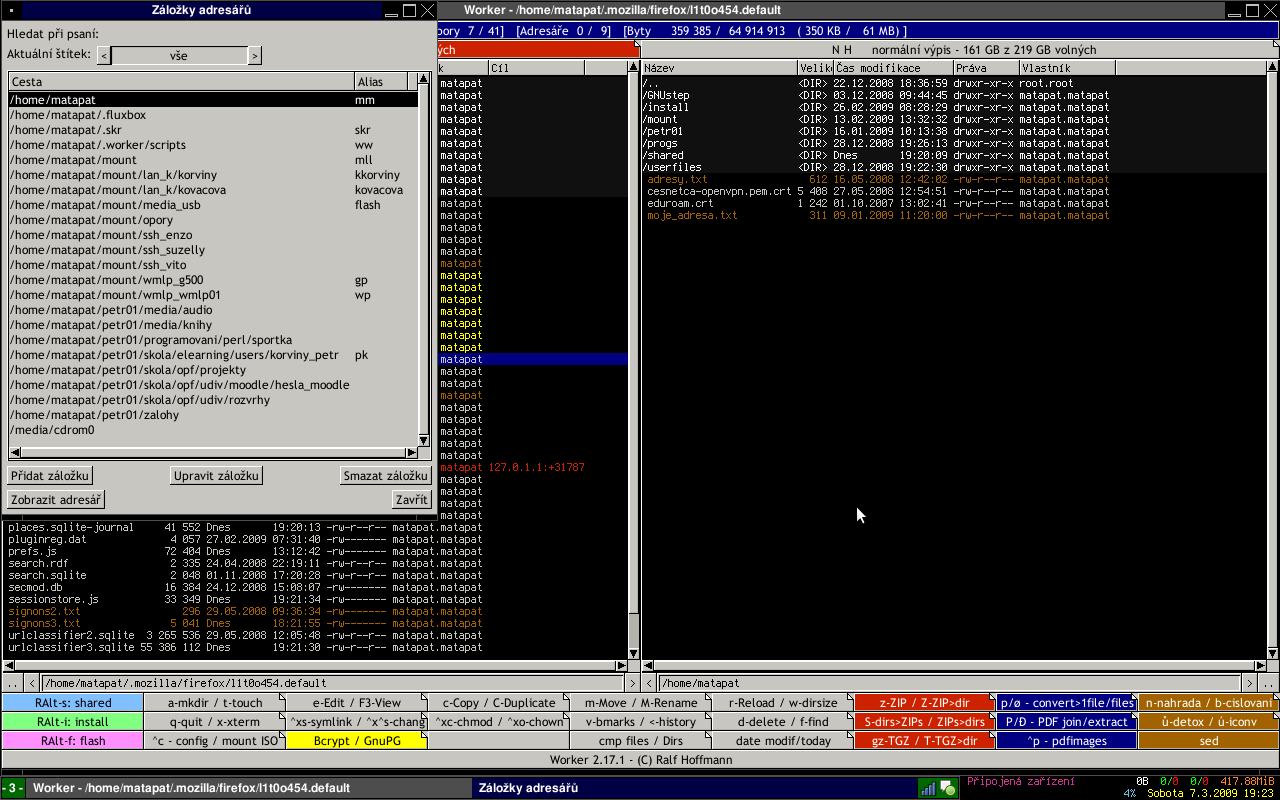Click 'm-Move / M-Rename' button
1280x800 pixels.
click(641, 703)
